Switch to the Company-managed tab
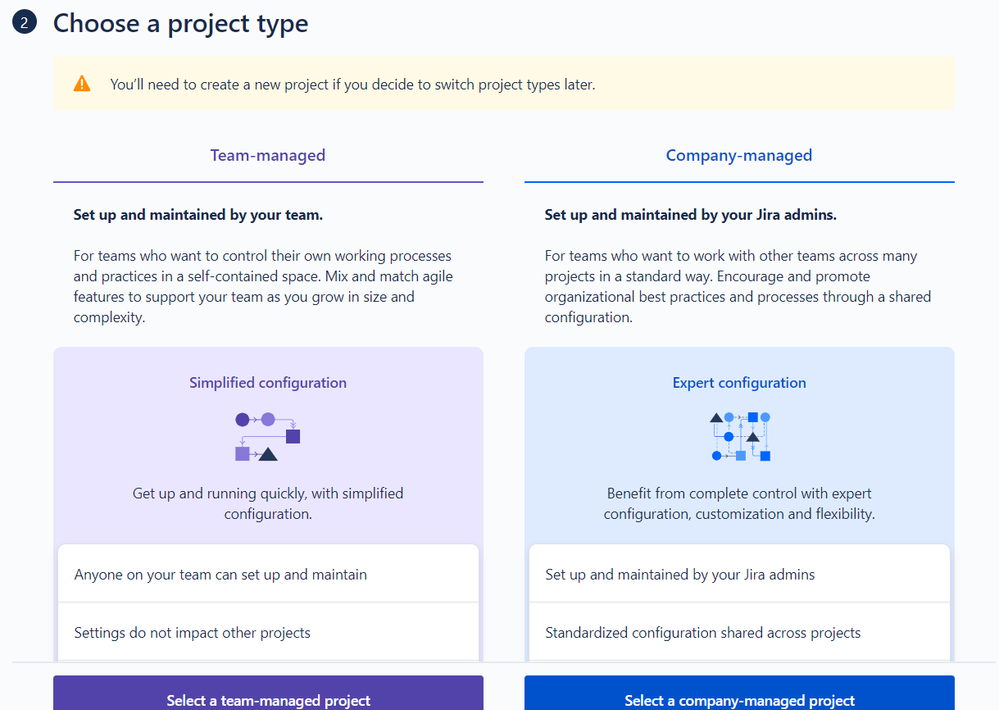This screenshot has width=999, height=710. (739, 155)
